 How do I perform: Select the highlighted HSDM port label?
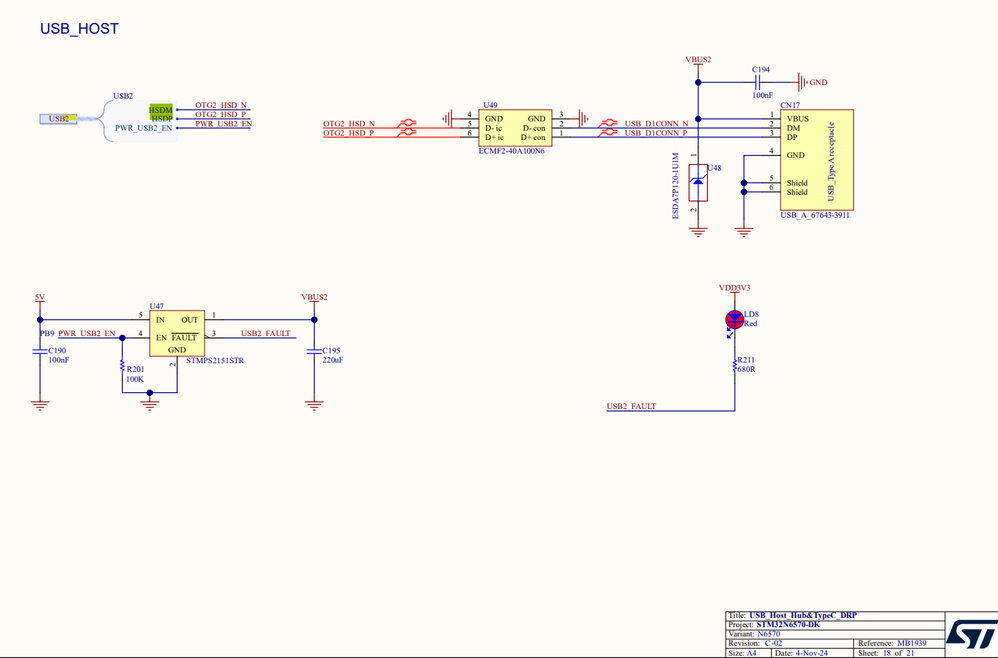click(160, 110)
